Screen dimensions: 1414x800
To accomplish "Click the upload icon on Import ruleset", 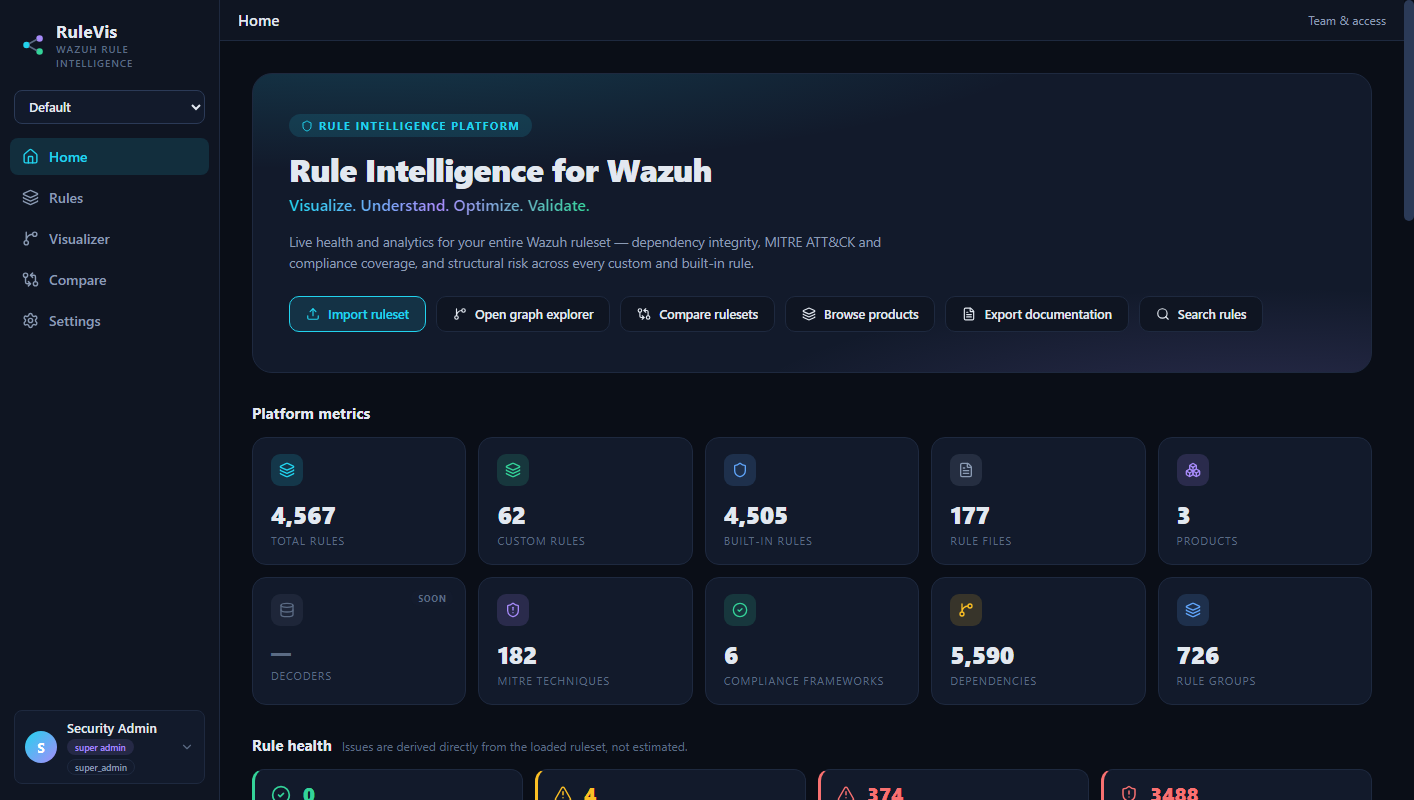I will (313, 314).
